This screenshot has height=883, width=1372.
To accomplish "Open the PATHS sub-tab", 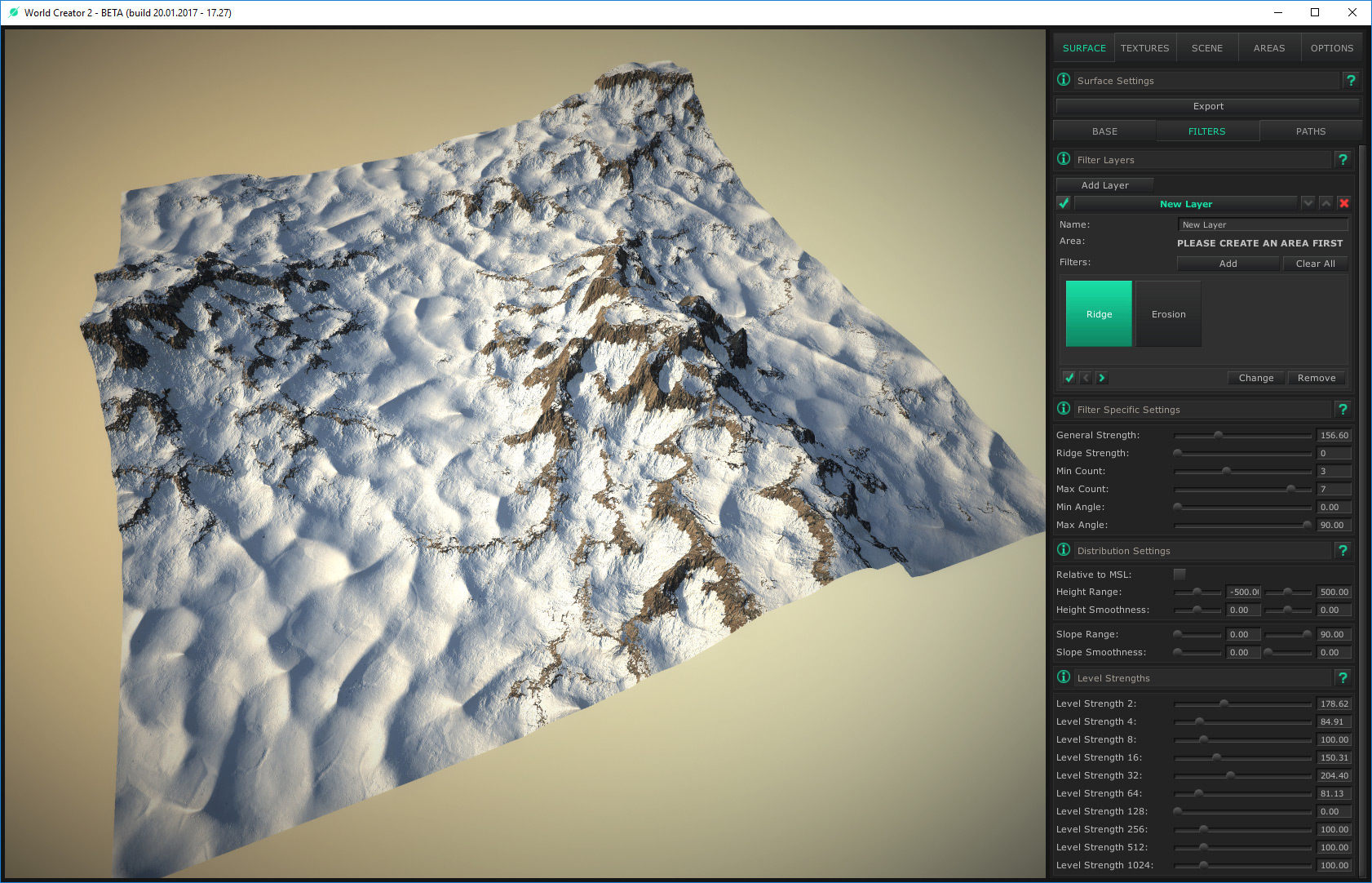I will coord(1311,131).
